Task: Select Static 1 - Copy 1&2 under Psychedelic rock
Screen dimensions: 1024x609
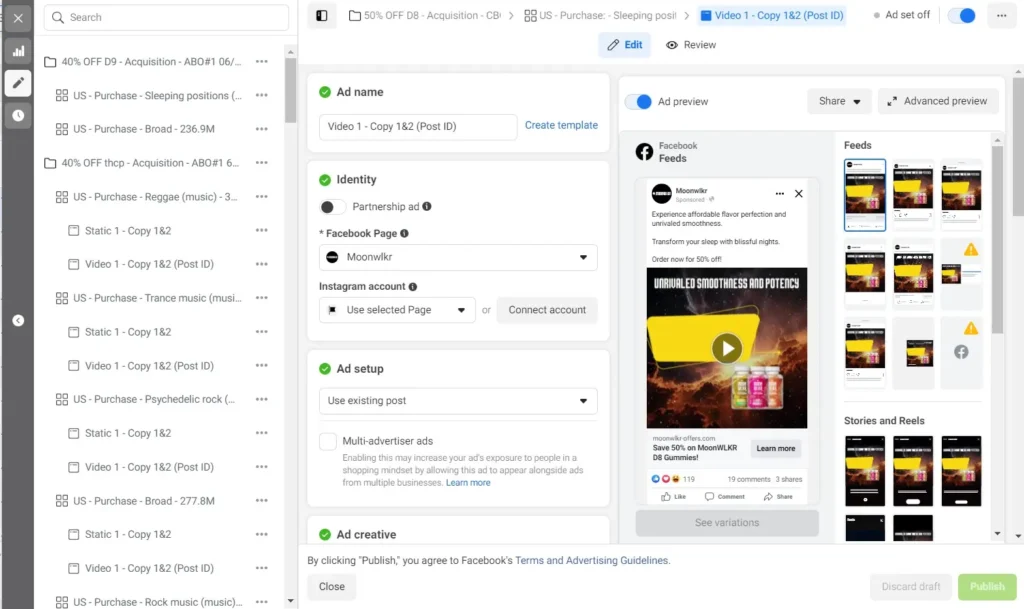Action: [x=128, y=433]
